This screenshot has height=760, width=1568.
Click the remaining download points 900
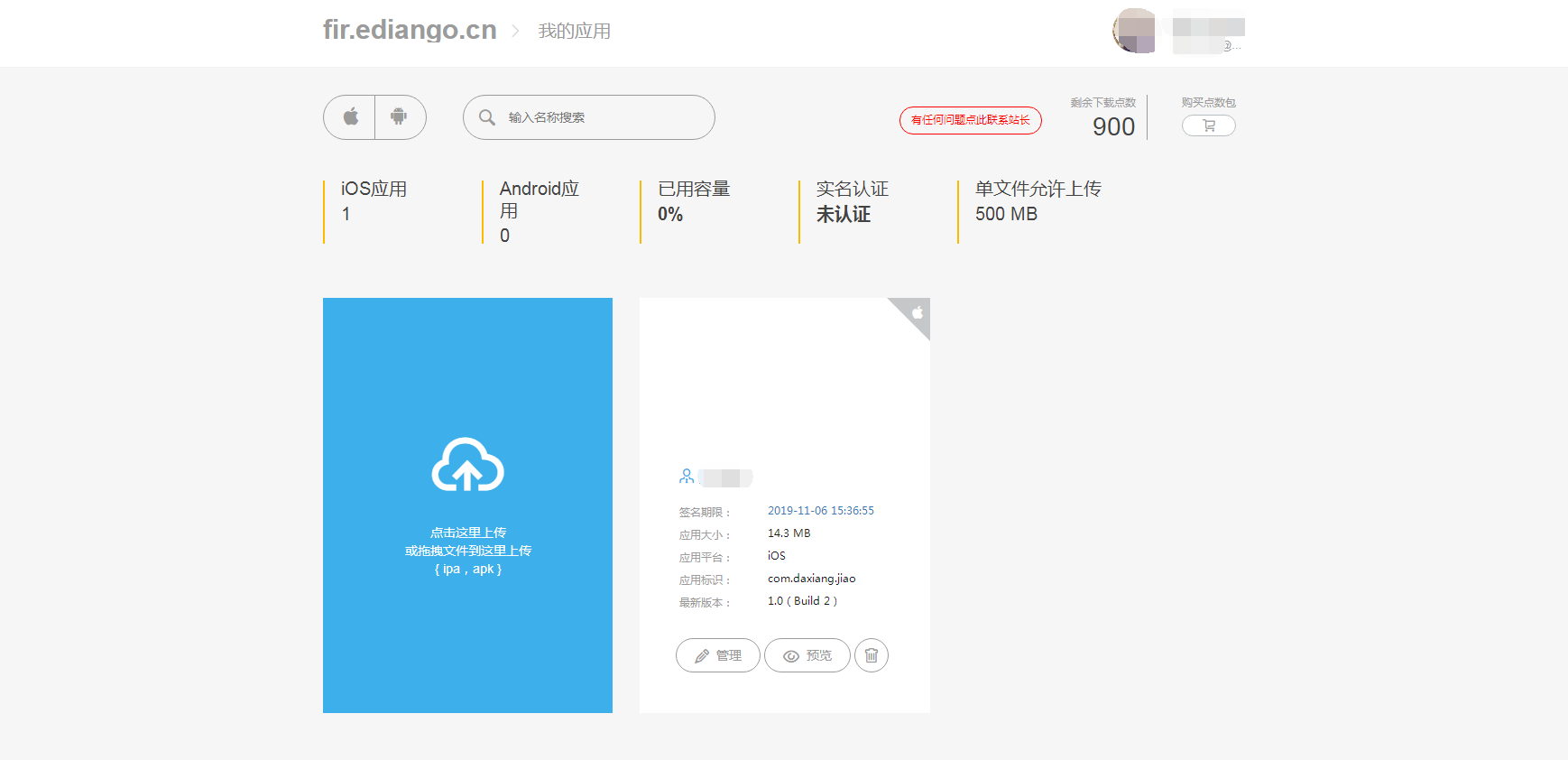tap(1113, 126)
